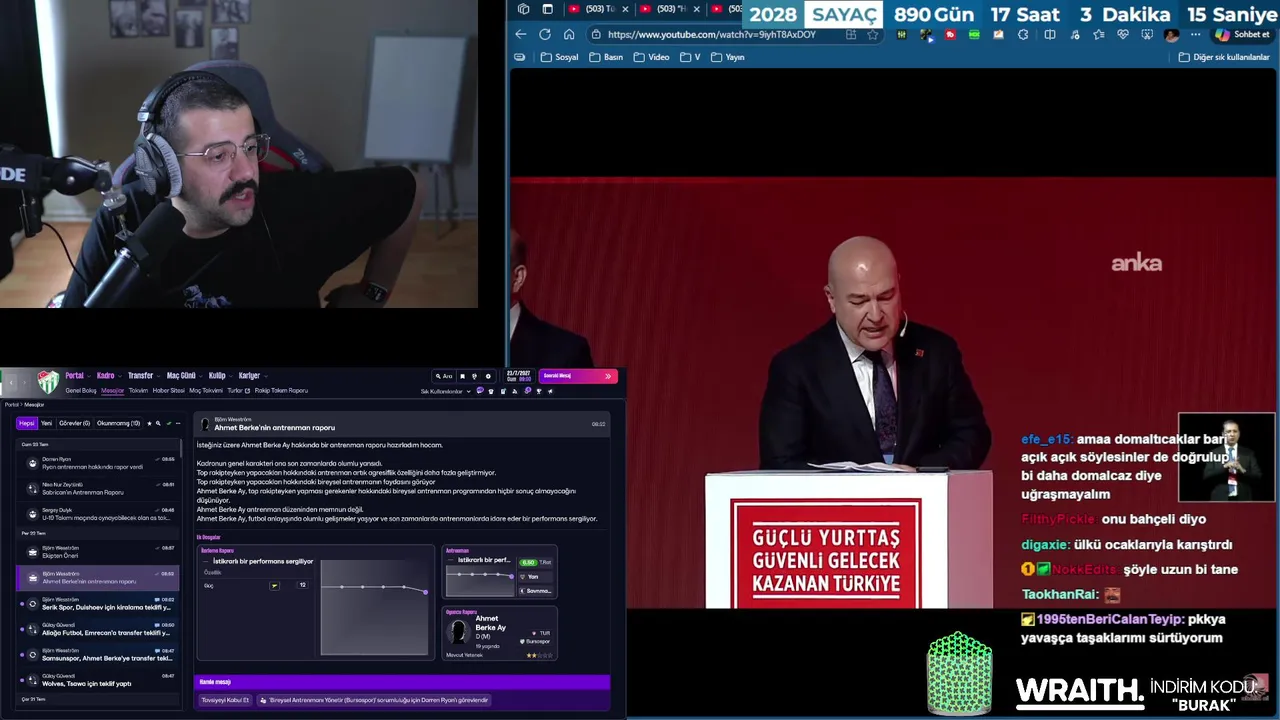Open the settings gear icon in game header
Image resolution: width=1280 pixels, height=720 pixels.
point(488,376)
